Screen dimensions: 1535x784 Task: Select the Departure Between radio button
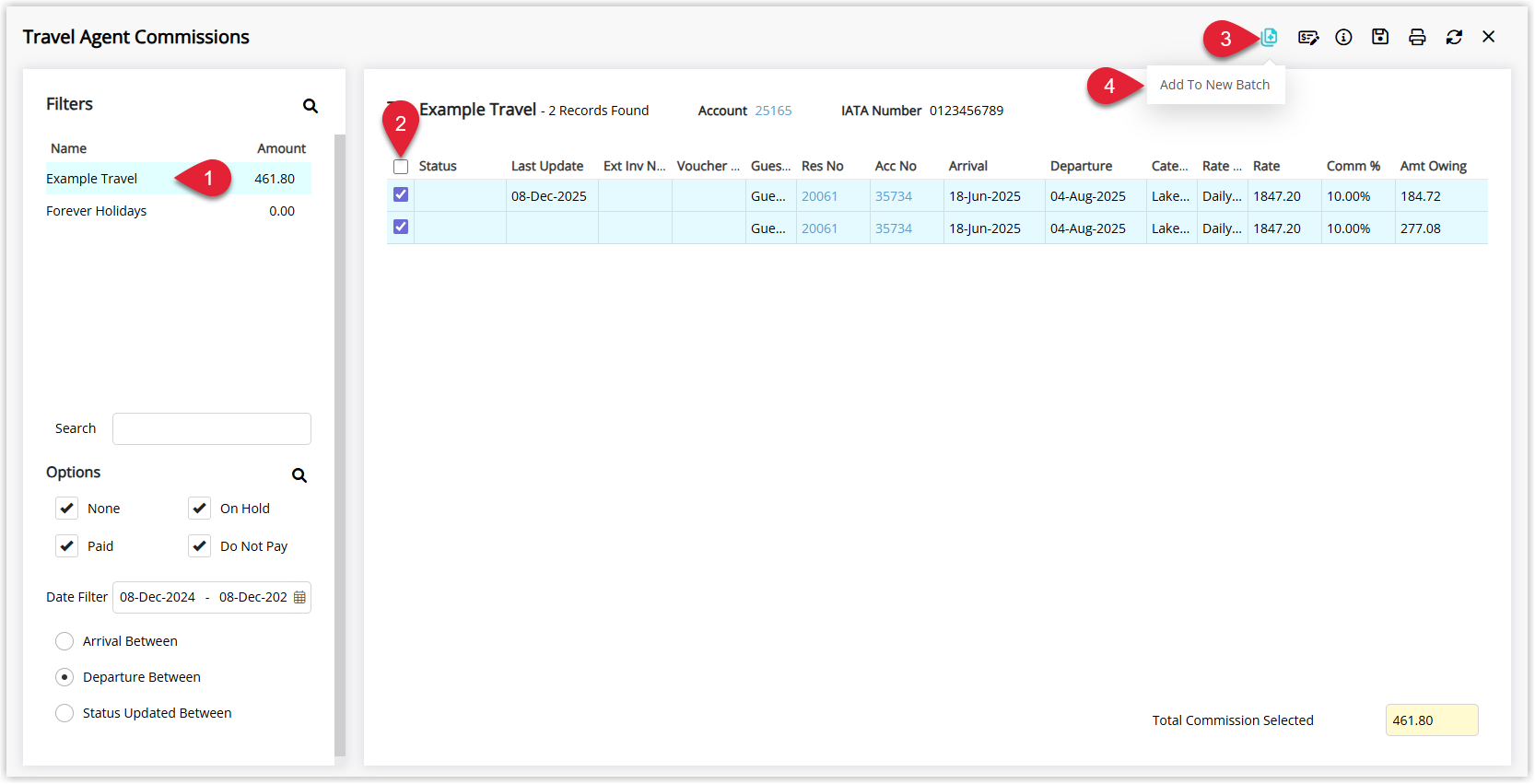64,677
